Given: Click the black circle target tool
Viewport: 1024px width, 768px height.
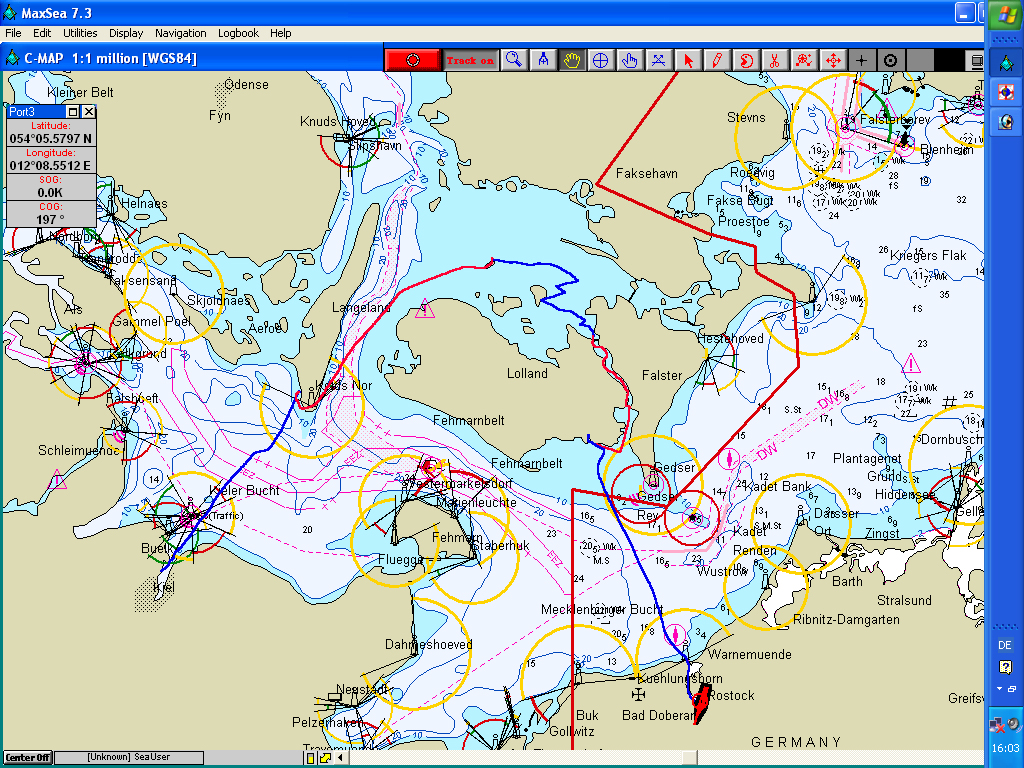Looking at the screenshot, I should coord(890,60).
